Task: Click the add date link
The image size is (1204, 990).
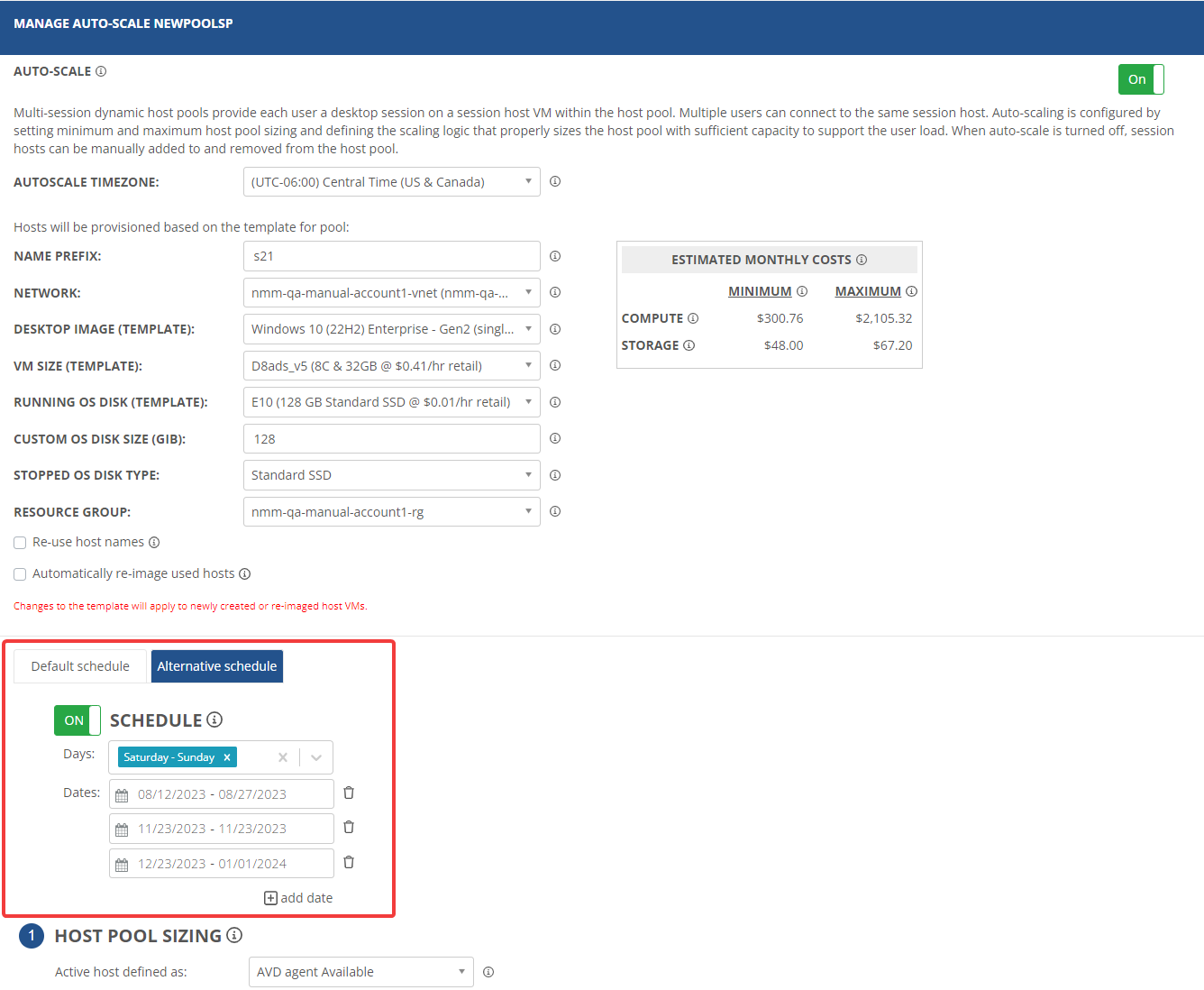Action: point(298,898)
